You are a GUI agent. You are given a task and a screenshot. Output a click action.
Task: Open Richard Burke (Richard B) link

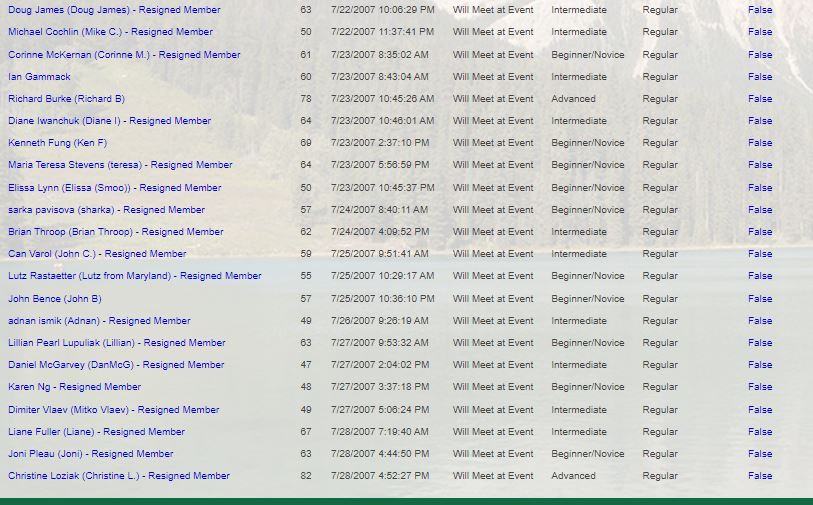[66, 99]
